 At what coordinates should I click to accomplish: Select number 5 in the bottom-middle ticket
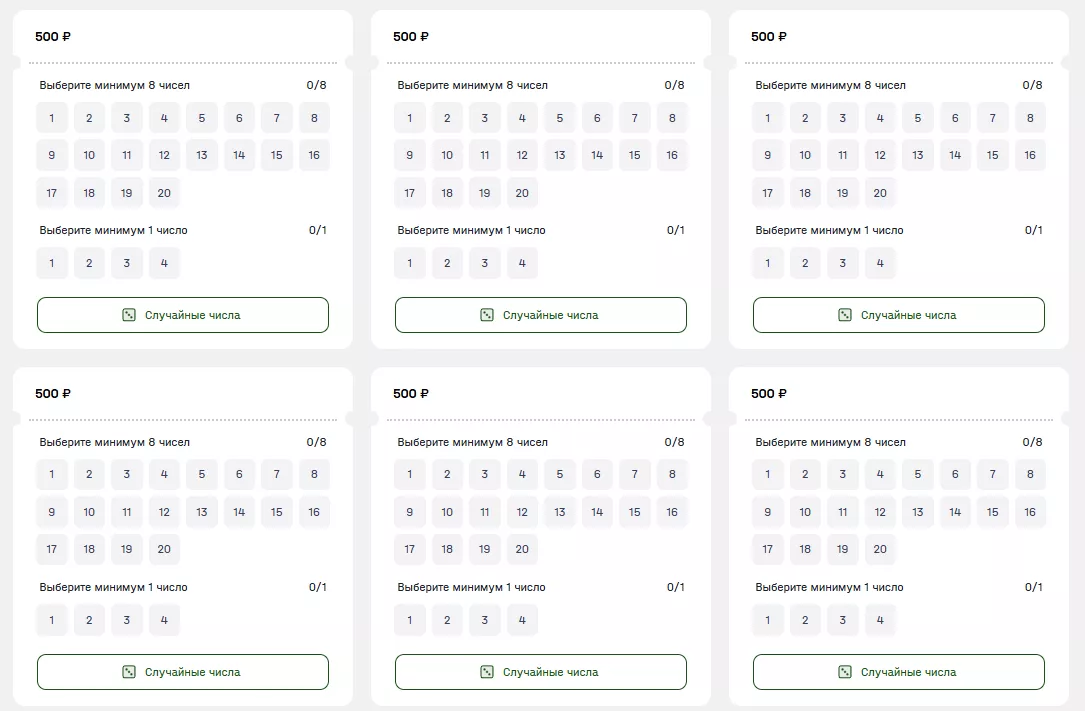[x=560, y=475]
